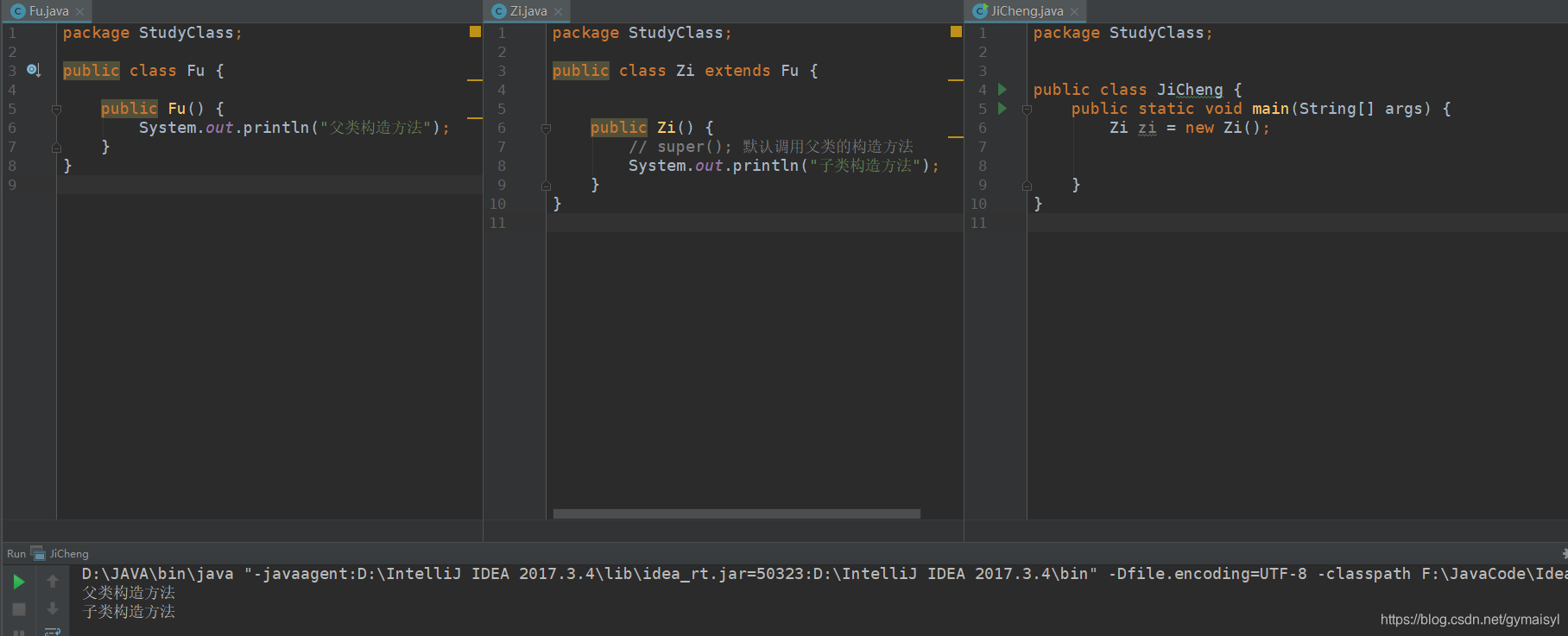This screenshot has width=1568, height=636.
Task: Click line number 11 in Zi.java gutter
Action: [497, 223]
